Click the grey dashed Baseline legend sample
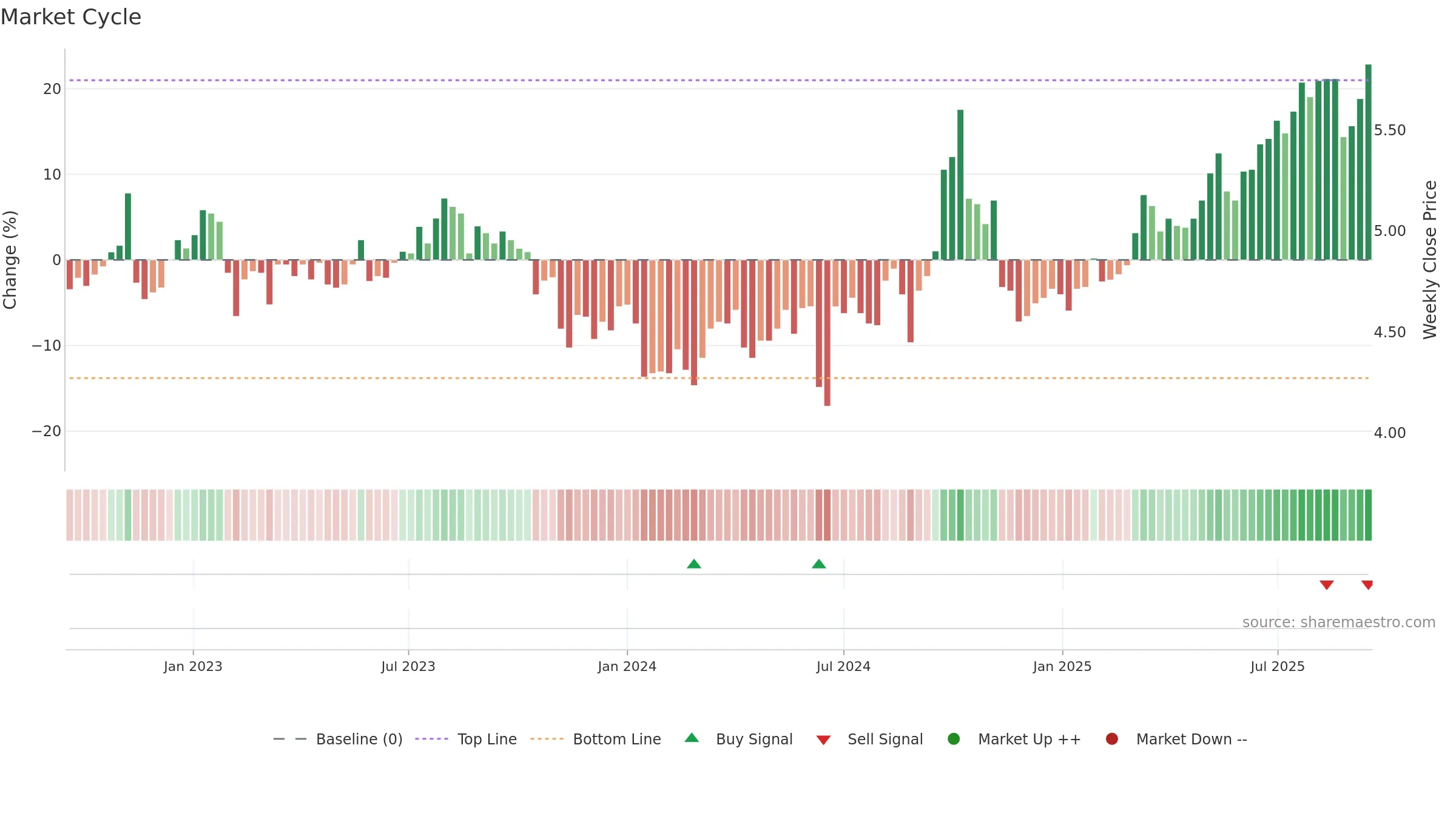Screen dimensions: 1456x819 290,739
